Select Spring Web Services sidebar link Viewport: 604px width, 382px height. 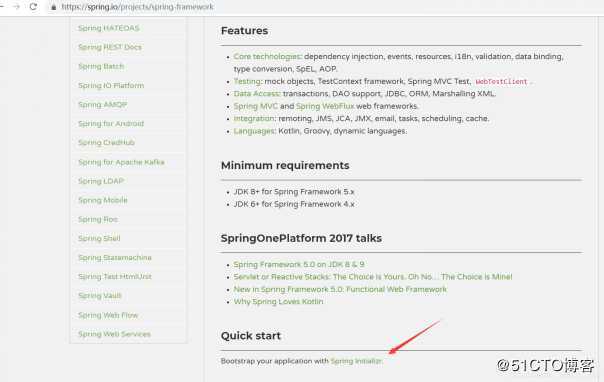114,334
